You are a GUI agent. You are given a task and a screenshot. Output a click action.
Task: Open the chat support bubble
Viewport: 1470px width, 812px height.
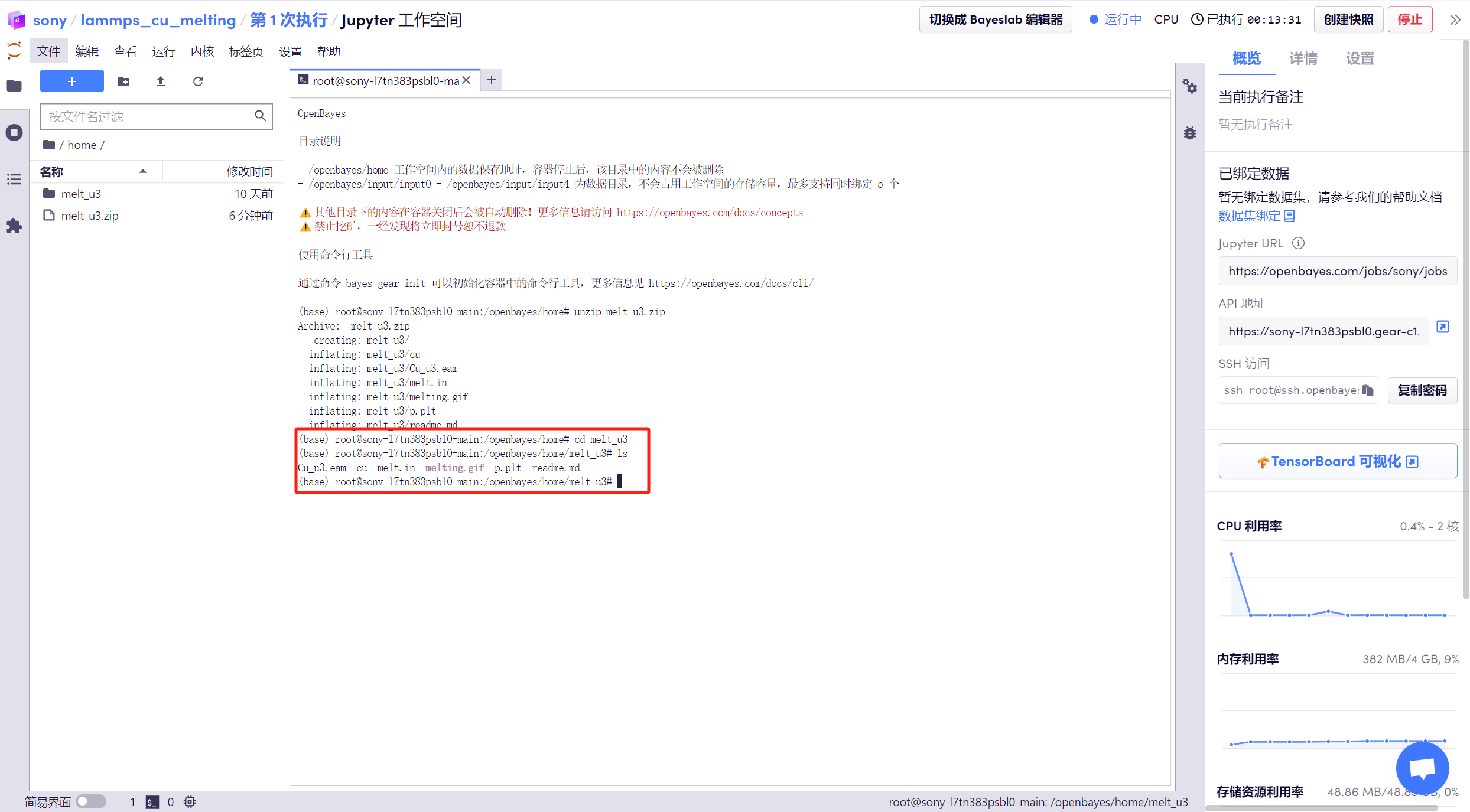1422,768
